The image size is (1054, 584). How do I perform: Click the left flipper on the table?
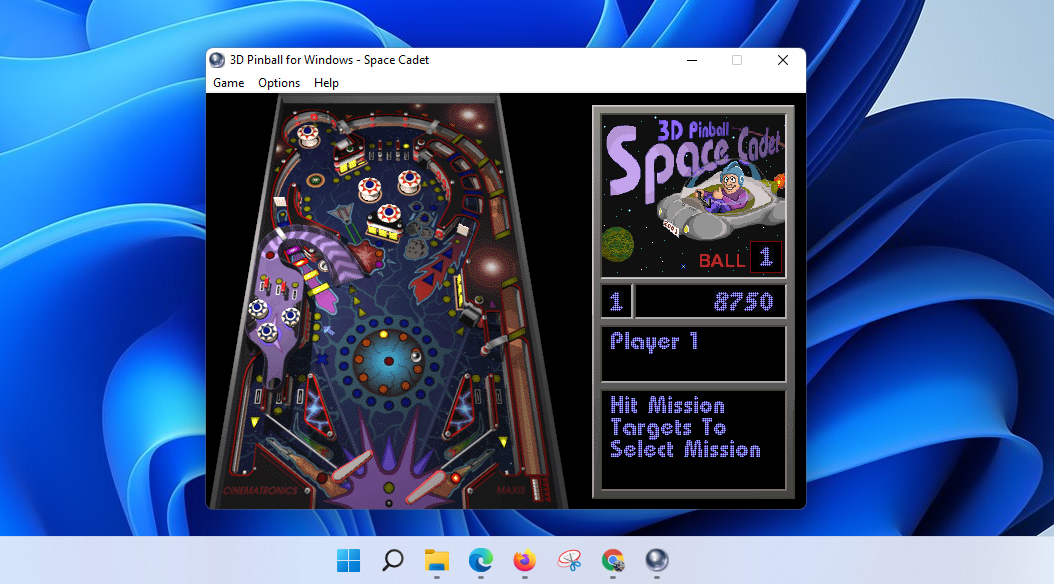(351, 466)
